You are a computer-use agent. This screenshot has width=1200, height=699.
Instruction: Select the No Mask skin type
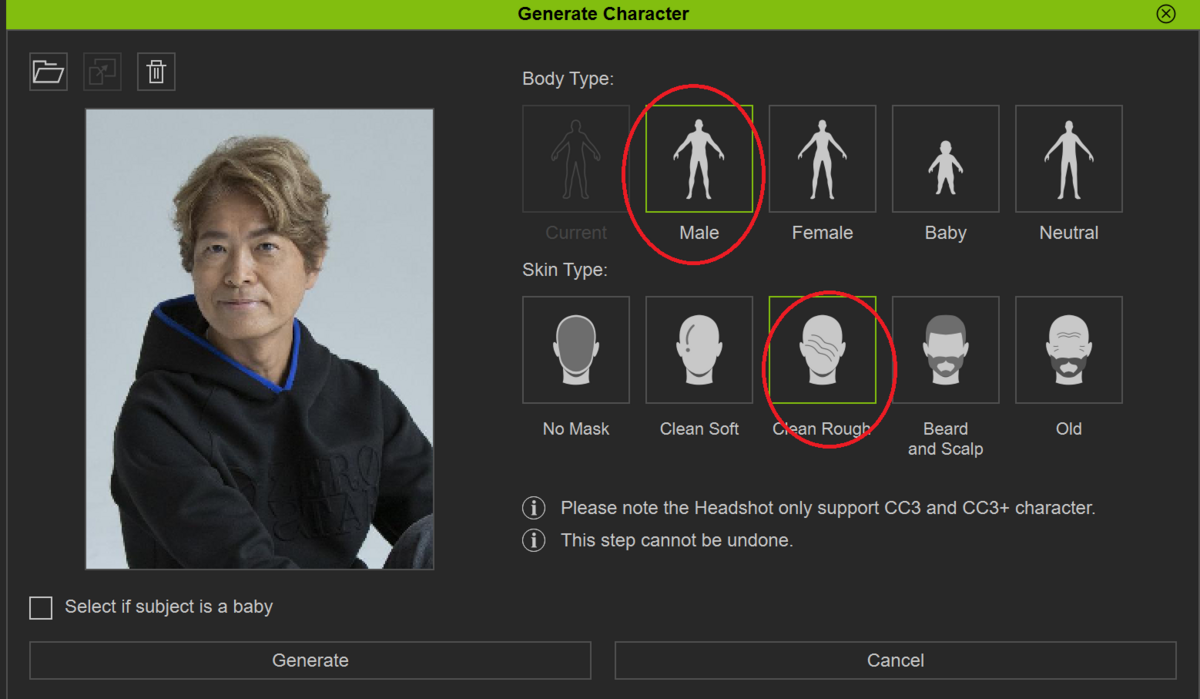click(575, 349)
